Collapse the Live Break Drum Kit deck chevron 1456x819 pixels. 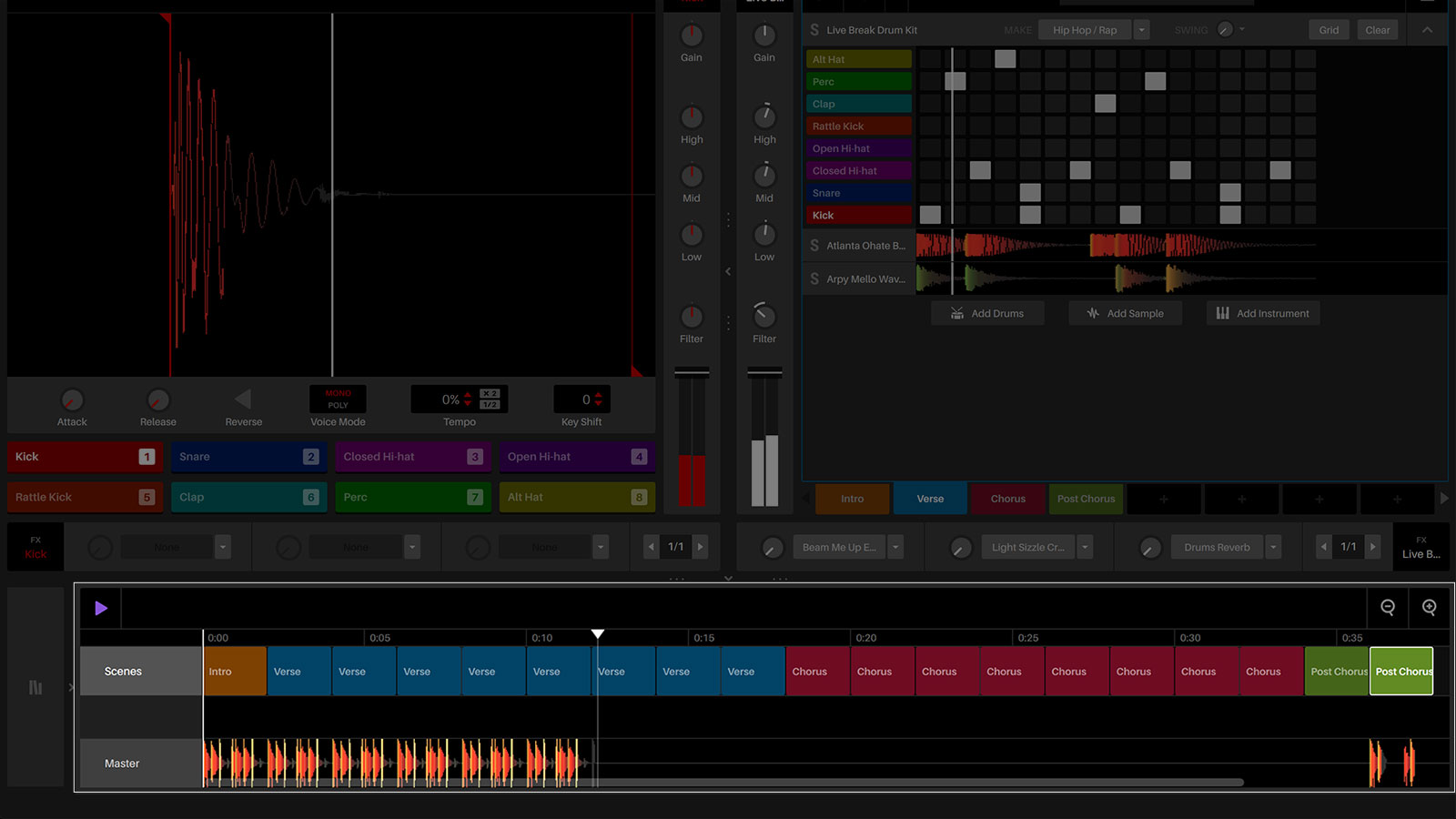pos(1427,30)
